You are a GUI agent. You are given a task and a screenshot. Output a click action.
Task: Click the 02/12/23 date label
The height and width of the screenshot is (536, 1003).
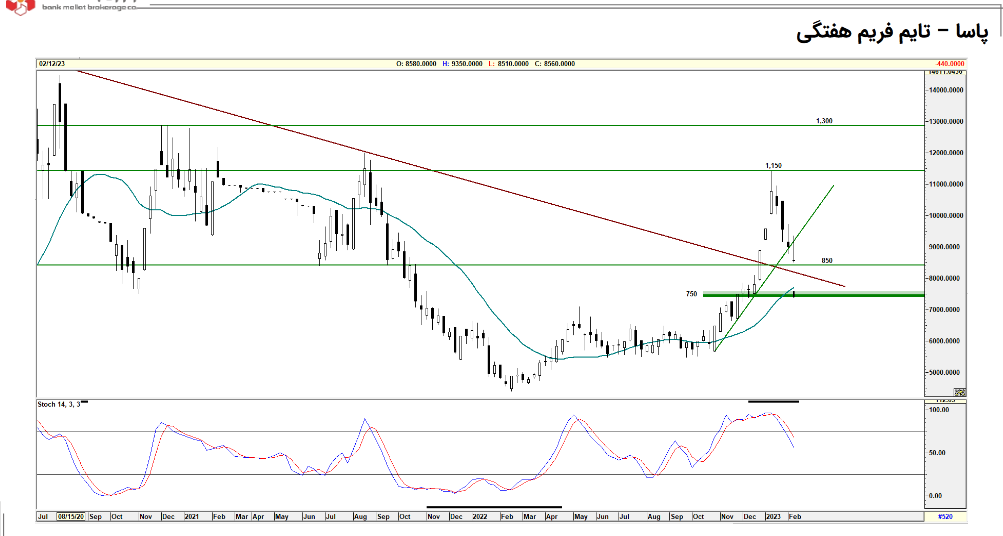pyautogui.click(x=53, y=63)
